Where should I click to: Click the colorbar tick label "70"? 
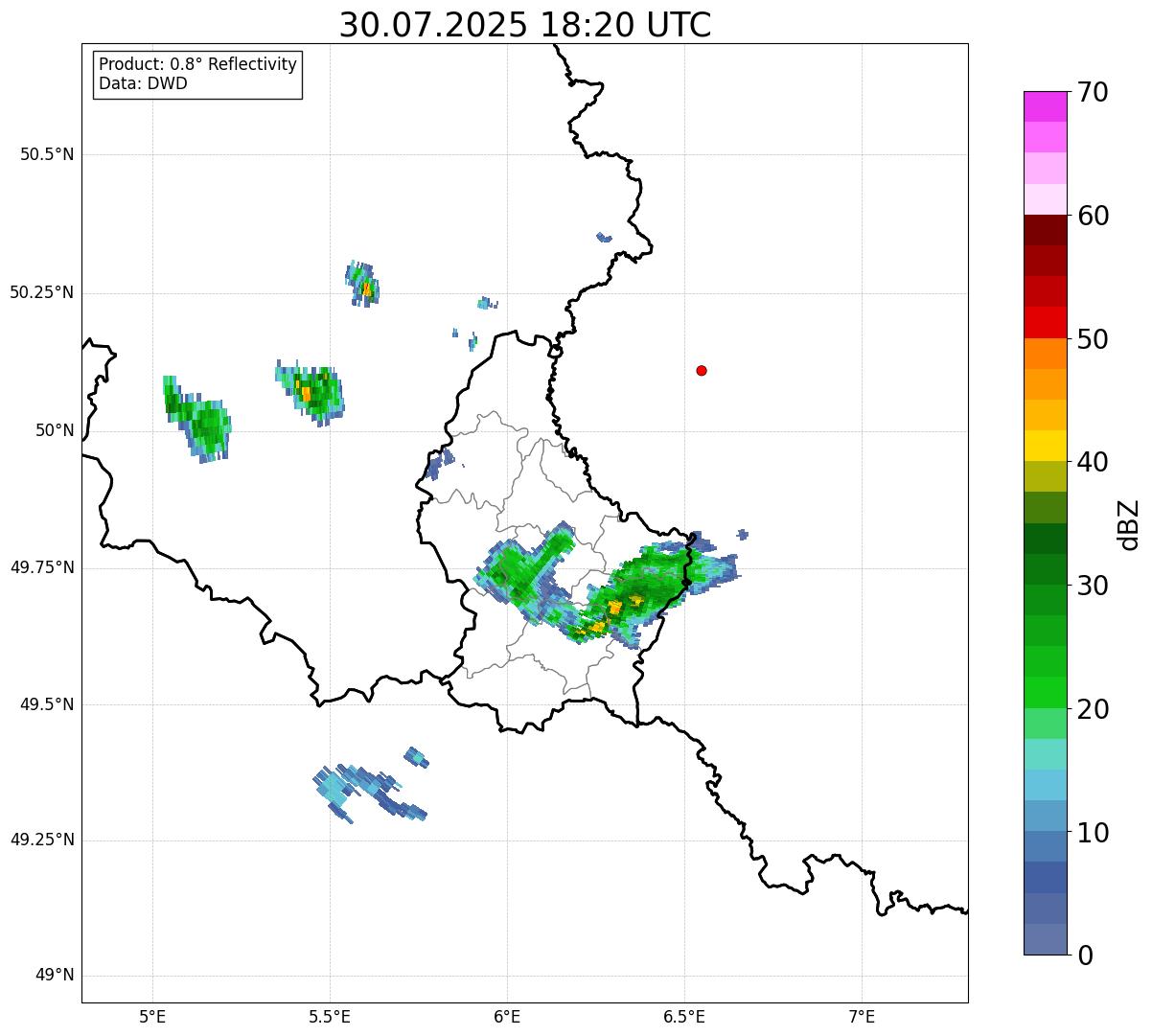click(x=1092, y=93)
